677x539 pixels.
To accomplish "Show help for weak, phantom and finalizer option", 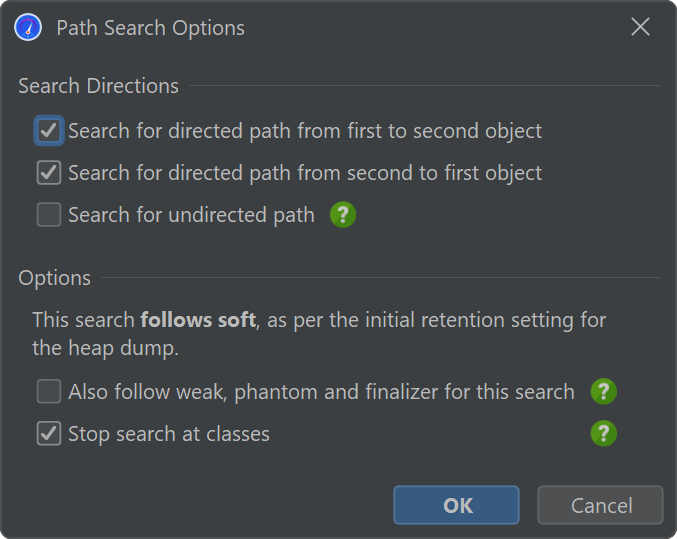I will pyautogui.click(x=604, y=391).
